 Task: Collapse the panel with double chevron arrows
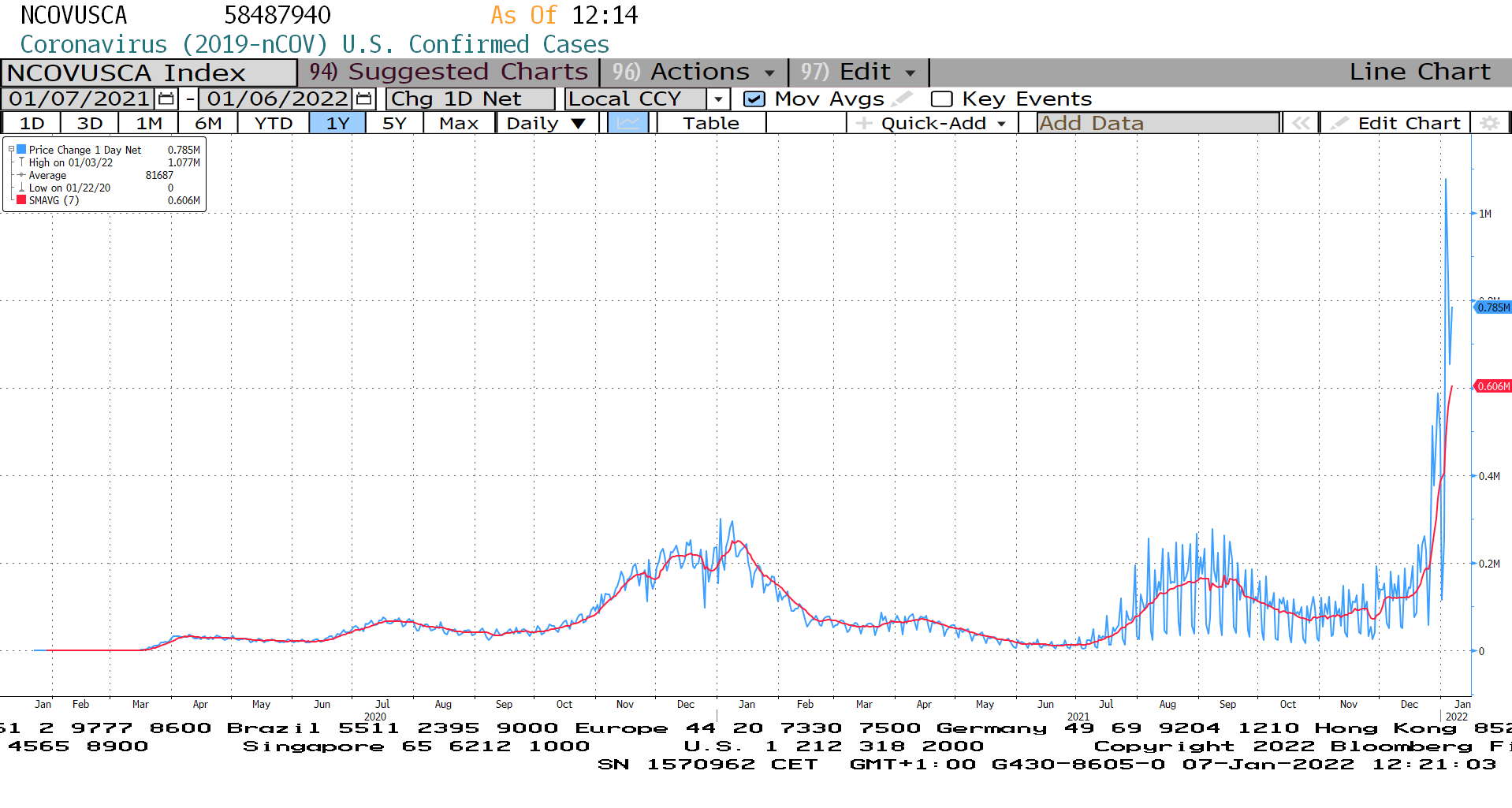(x=1301, y=123)
